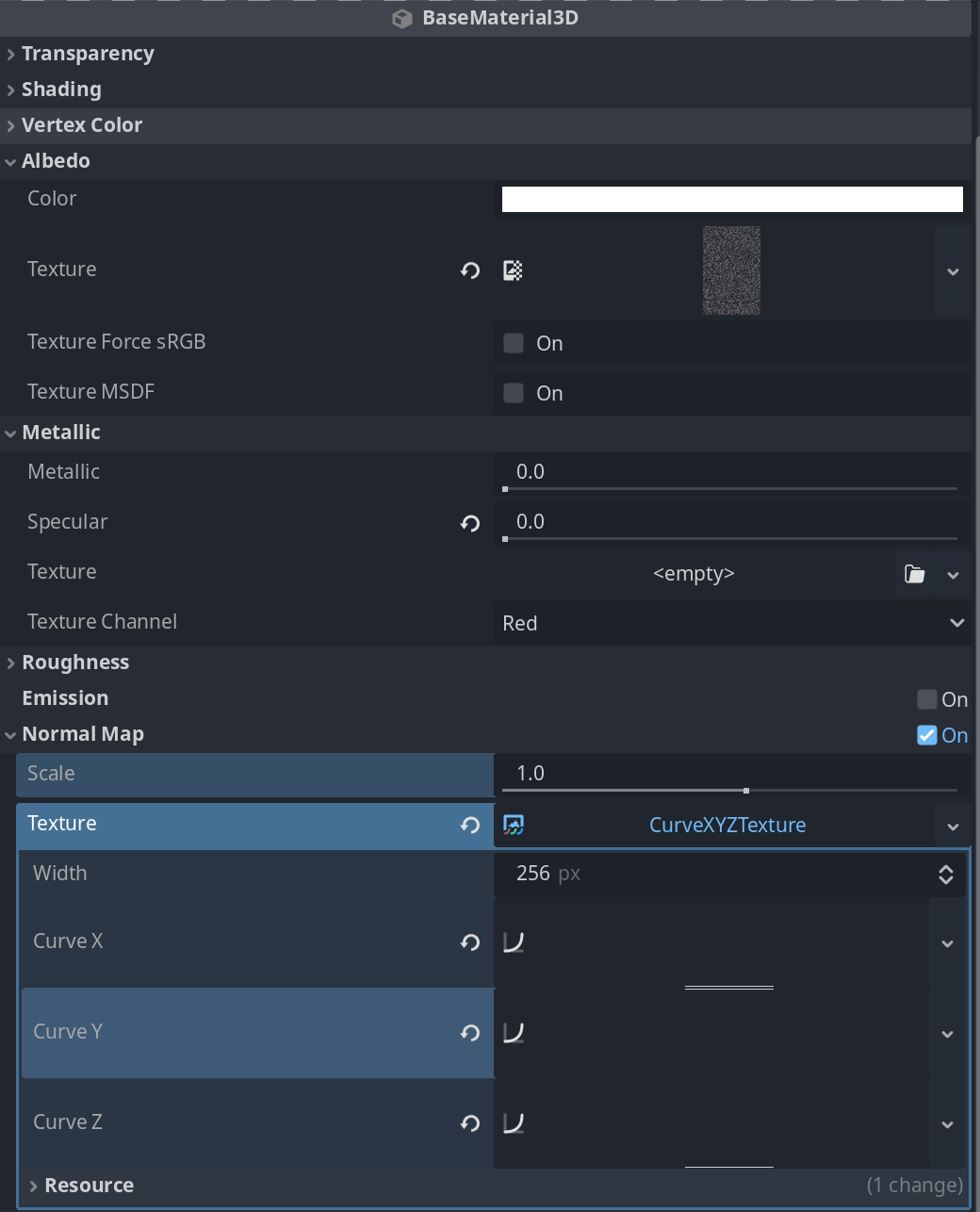Click the CurveXYZTexture resource icon

[x=514, y=826]
